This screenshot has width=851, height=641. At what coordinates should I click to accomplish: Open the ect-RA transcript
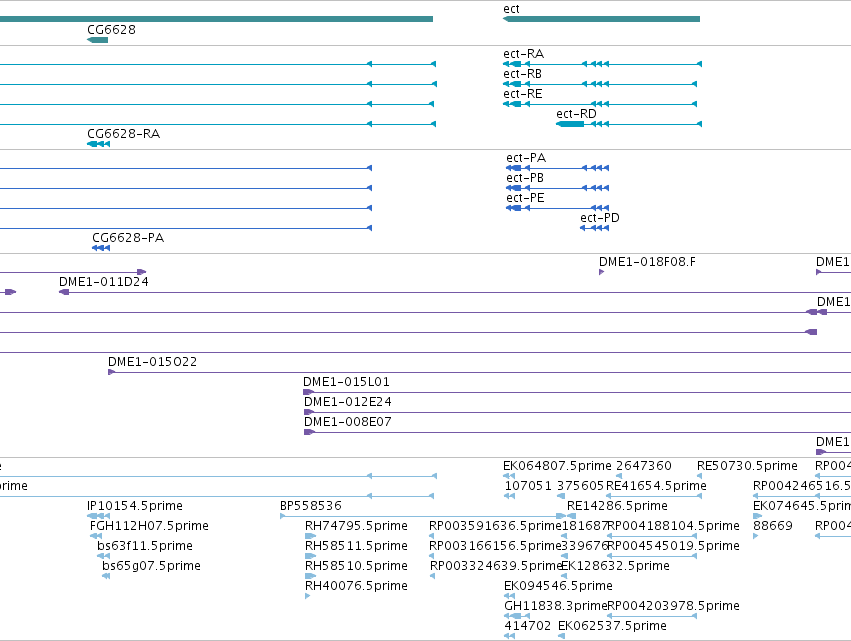(x=602, y=64)
